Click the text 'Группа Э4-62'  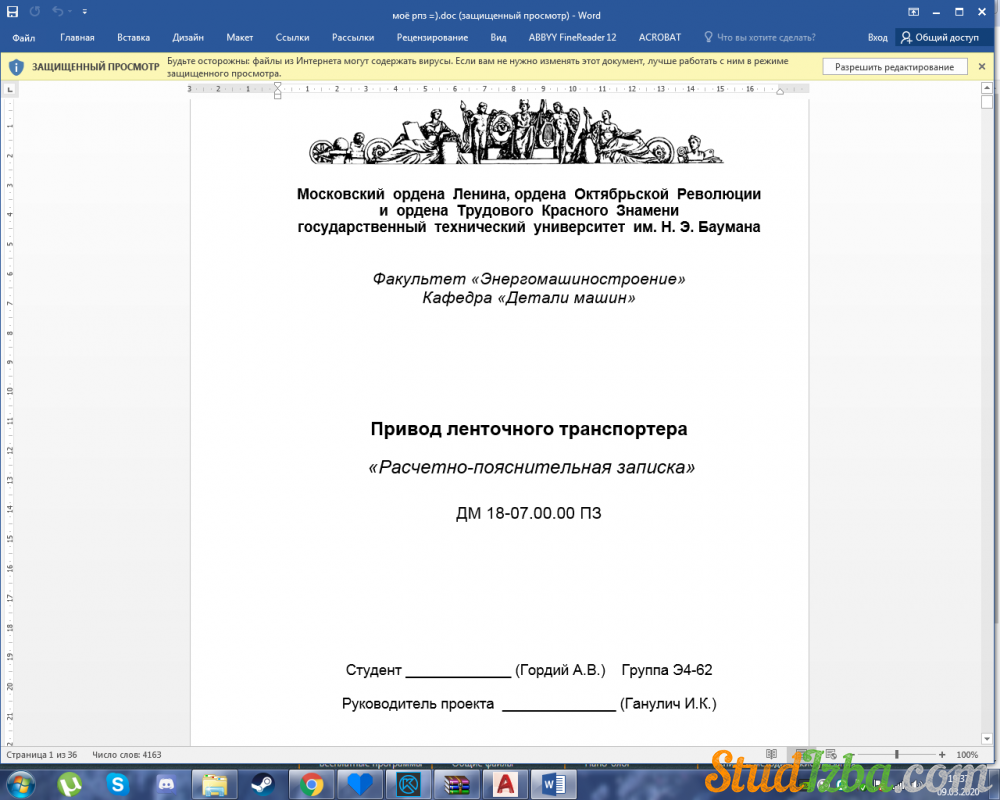[666, 670]
